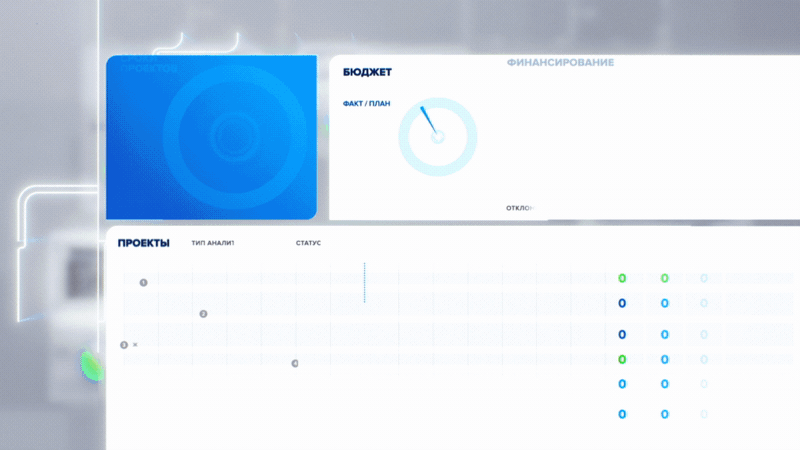
Task: Click the light blue 0 in bottom row, middle column
Action: point(664,414)
